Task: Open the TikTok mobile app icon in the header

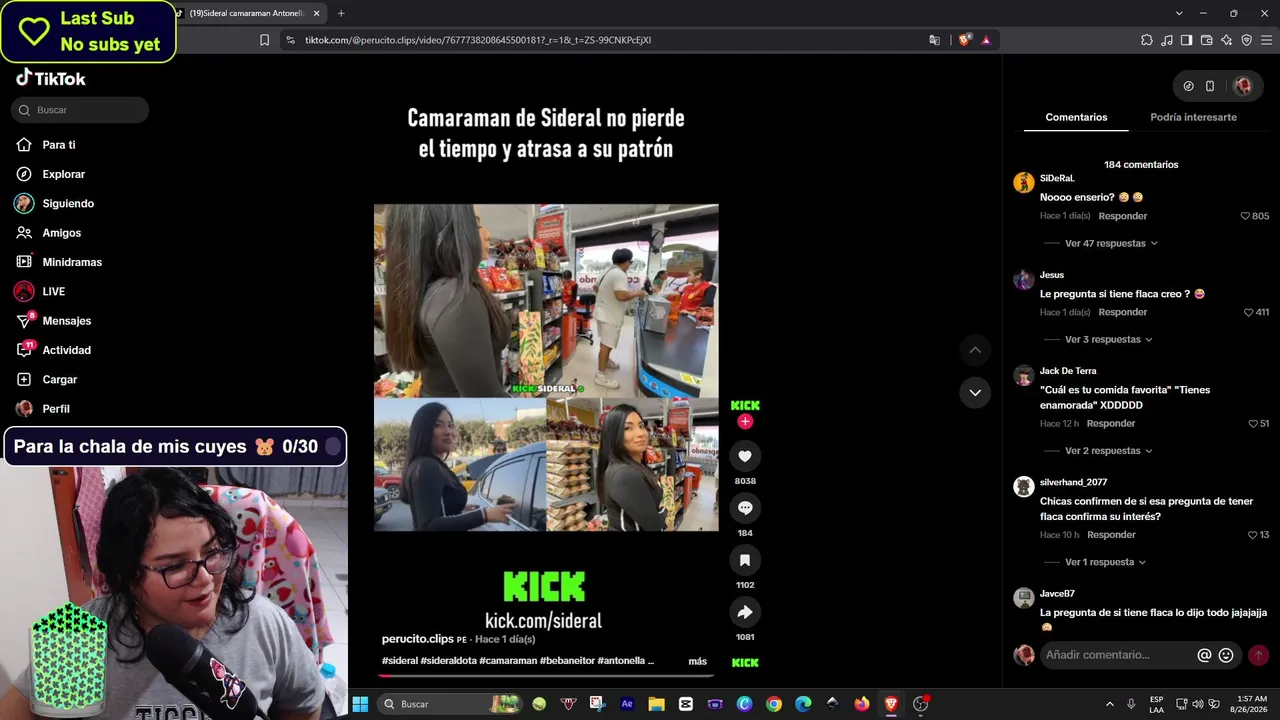Action: tap(1210, 86)
